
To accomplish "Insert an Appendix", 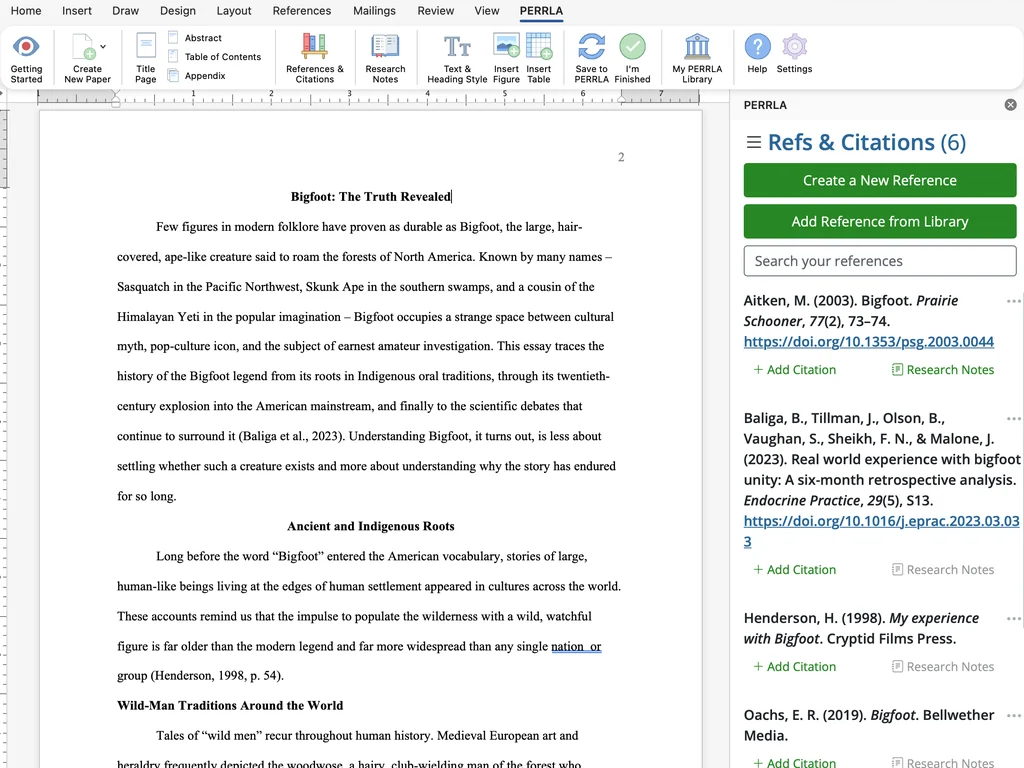I will 197,76.
